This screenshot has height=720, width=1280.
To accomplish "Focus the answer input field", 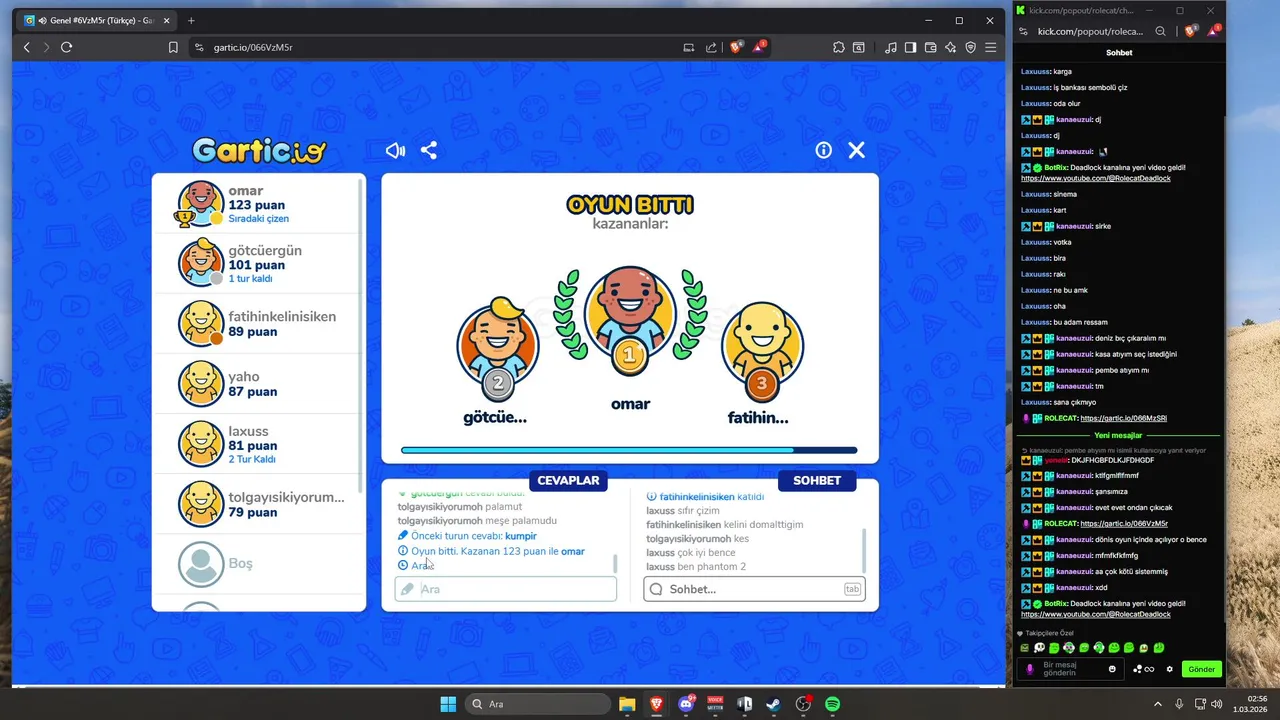I will (506, 589).
